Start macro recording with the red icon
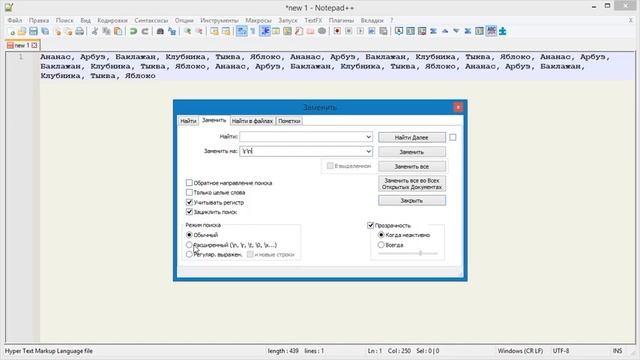This screenshot has height=360, width=640. tap(337, 31)
